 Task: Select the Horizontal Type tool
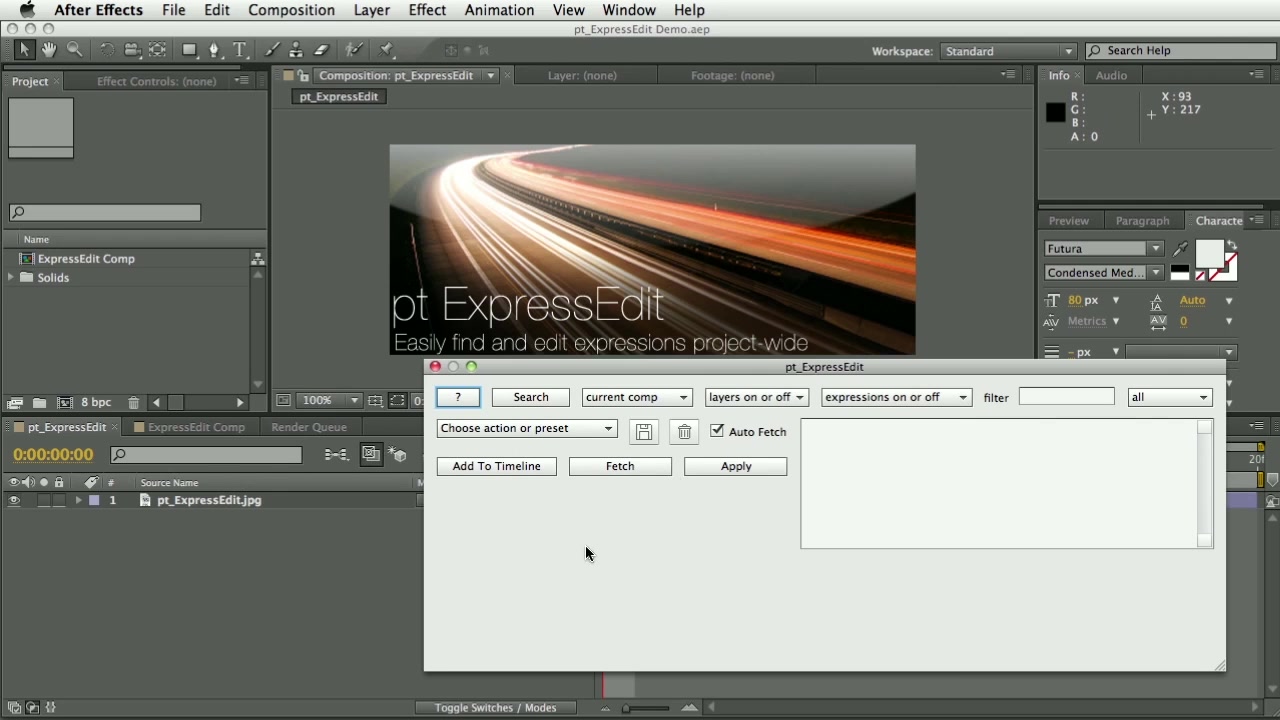240,50
